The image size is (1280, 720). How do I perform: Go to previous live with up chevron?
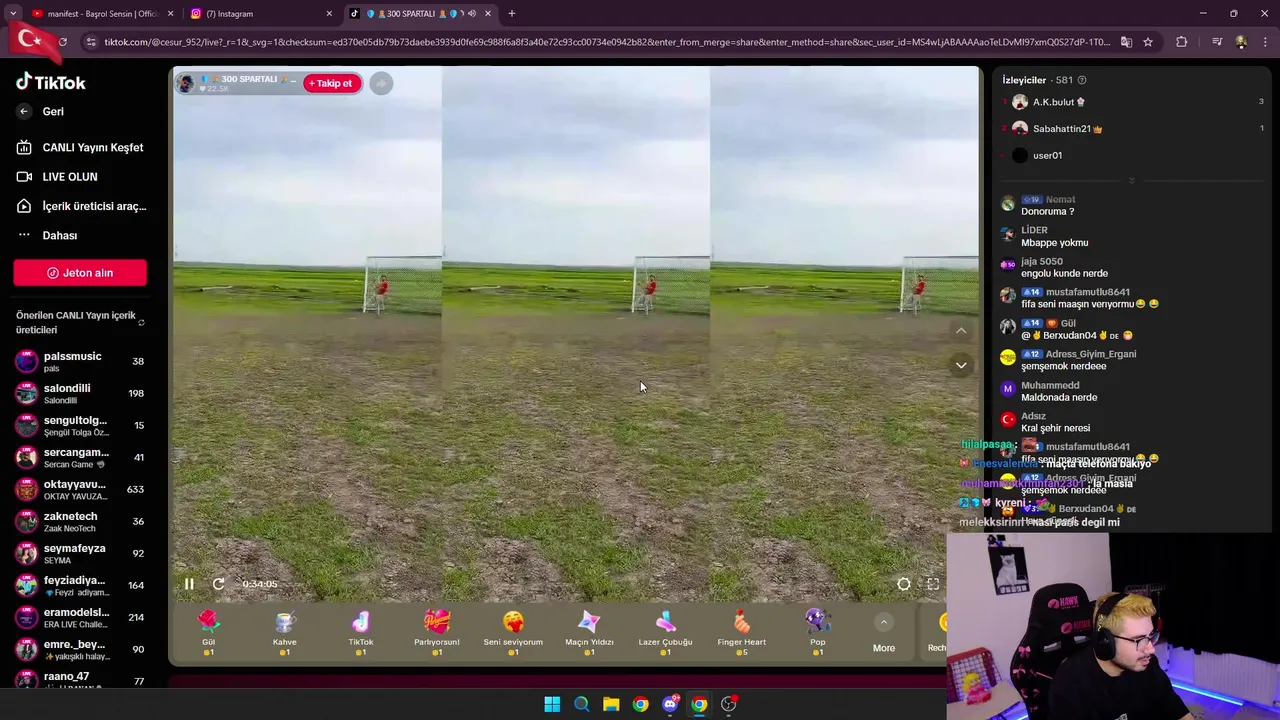coord(961,331)
